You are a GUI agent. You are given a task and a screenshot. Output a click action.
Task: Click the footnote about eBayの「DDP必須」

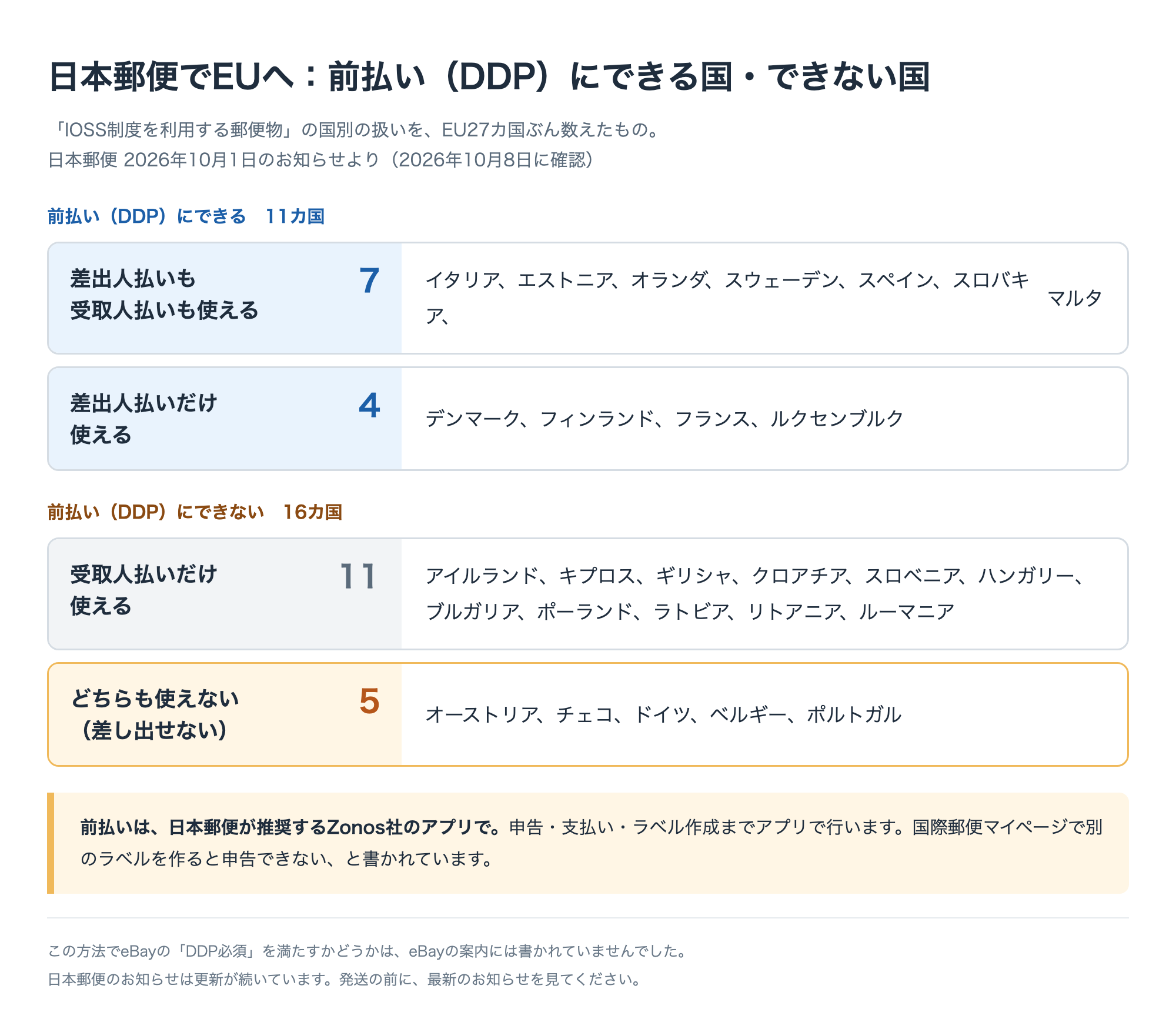367,951
